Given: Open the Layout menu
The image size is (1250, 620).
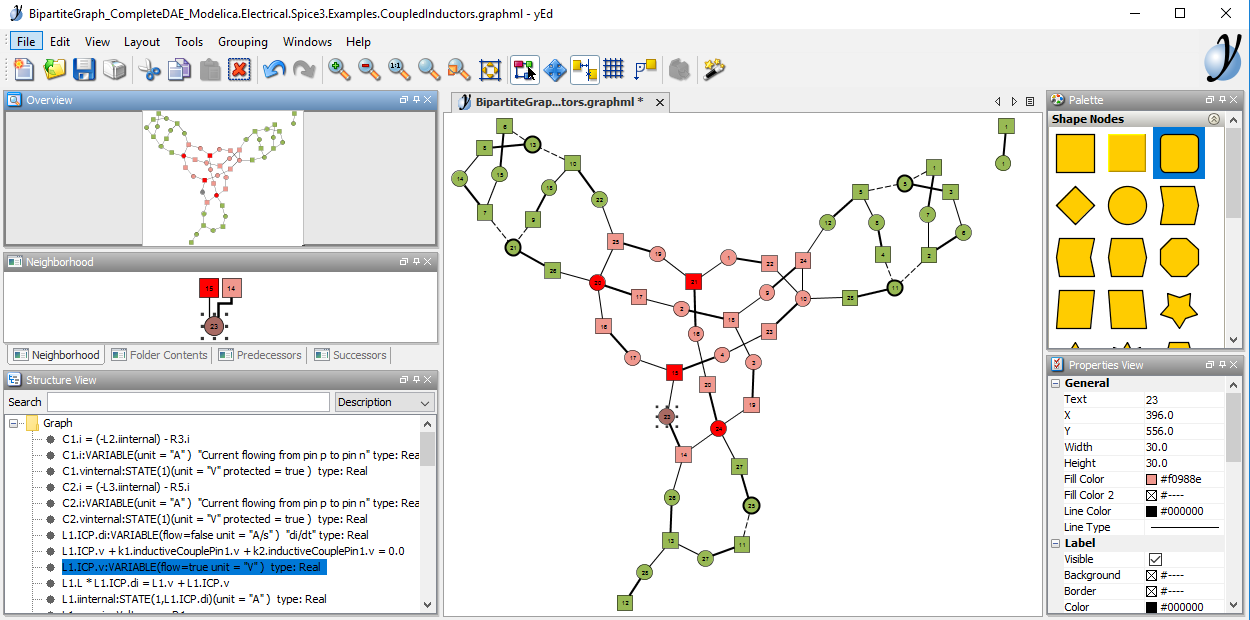Looking at the screenshot, I should click(141, 41).
